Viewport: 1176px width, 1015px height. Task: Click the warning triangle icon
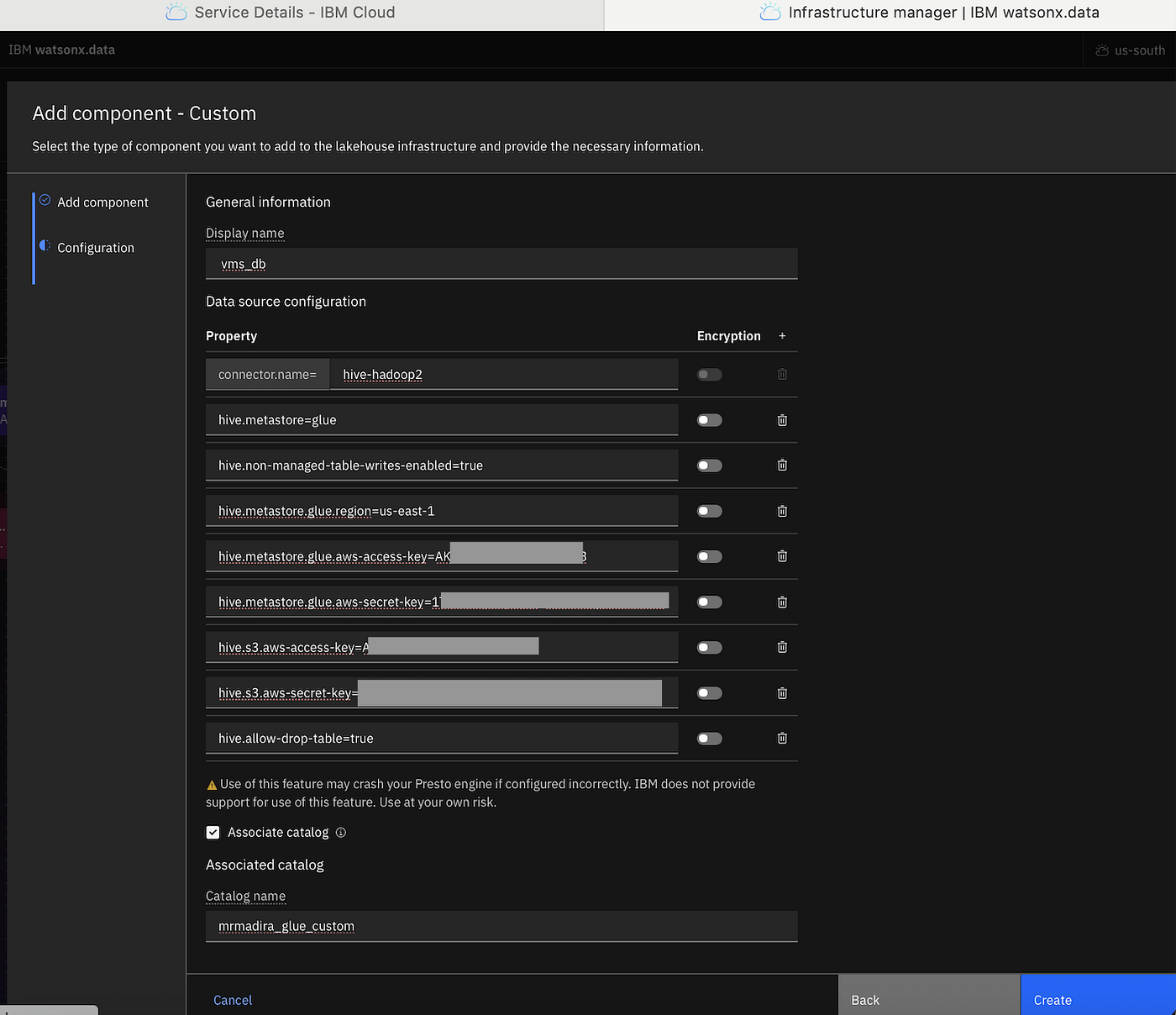coord(212,785)
